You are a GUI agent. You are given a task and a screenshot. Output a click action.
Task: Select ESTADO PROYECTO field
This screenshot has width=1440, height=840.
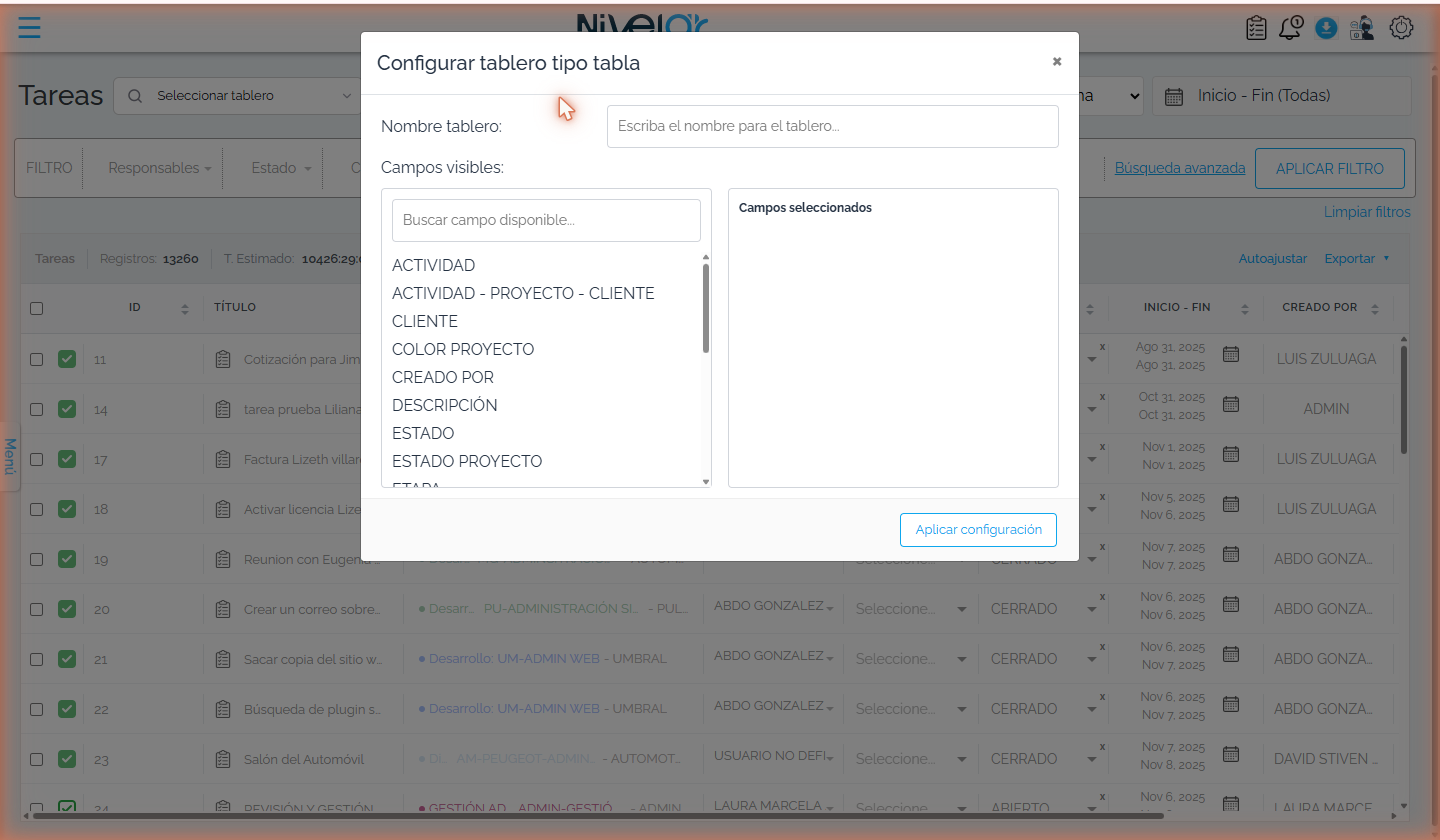tap(467, 461)
